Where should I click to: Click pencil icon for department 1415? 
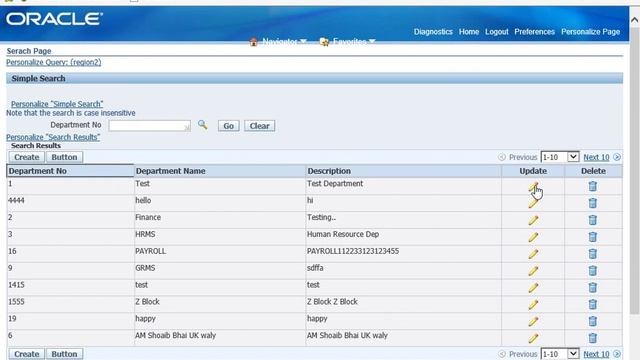tap(533, 288)
